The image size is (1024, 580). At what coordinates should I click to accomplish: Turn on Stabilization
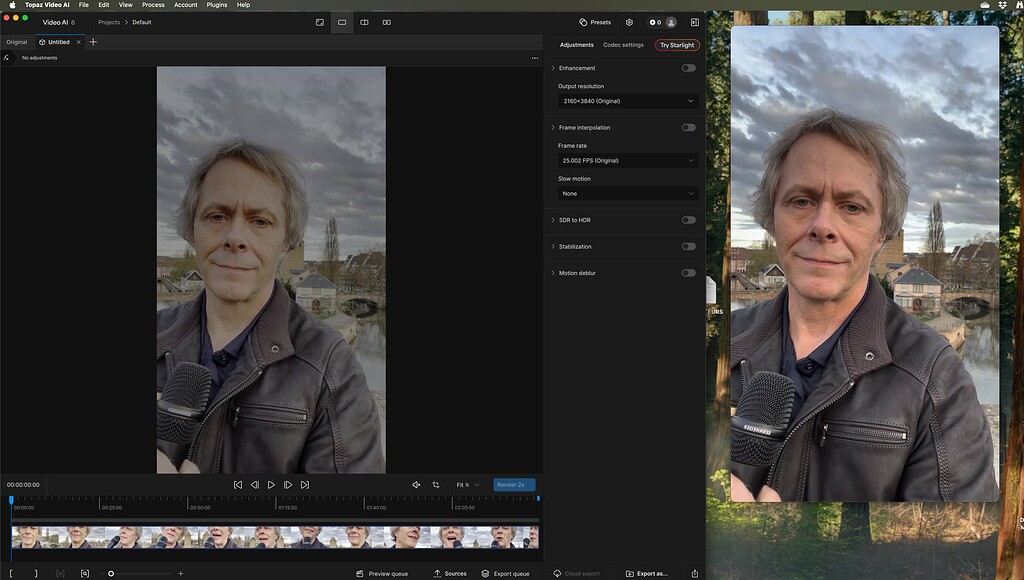688,246
